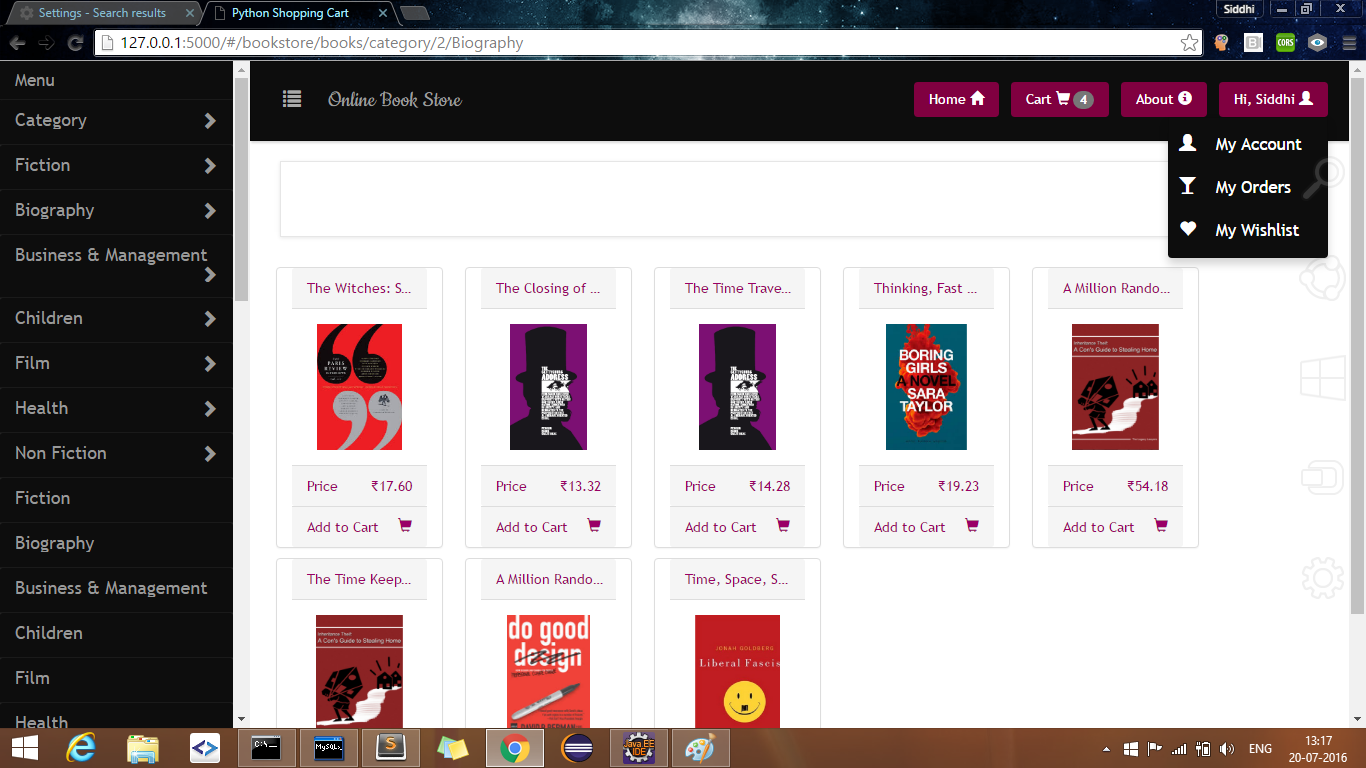1366x768 pixels.
Task: Open Paint from taskbar
Action: pos(701,748)
